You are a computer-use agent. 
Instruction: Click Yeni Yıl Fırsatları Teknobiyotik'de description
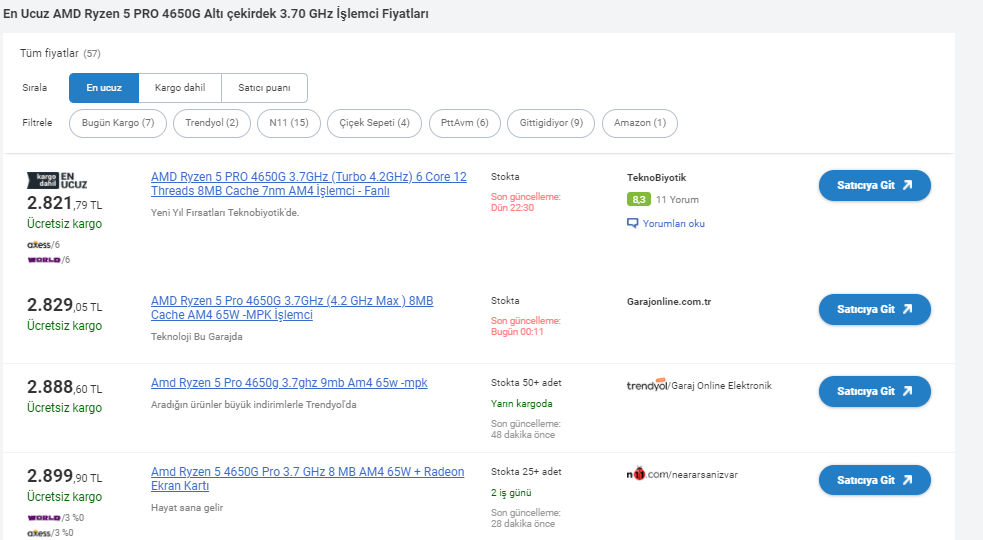(x=225, y=213)
